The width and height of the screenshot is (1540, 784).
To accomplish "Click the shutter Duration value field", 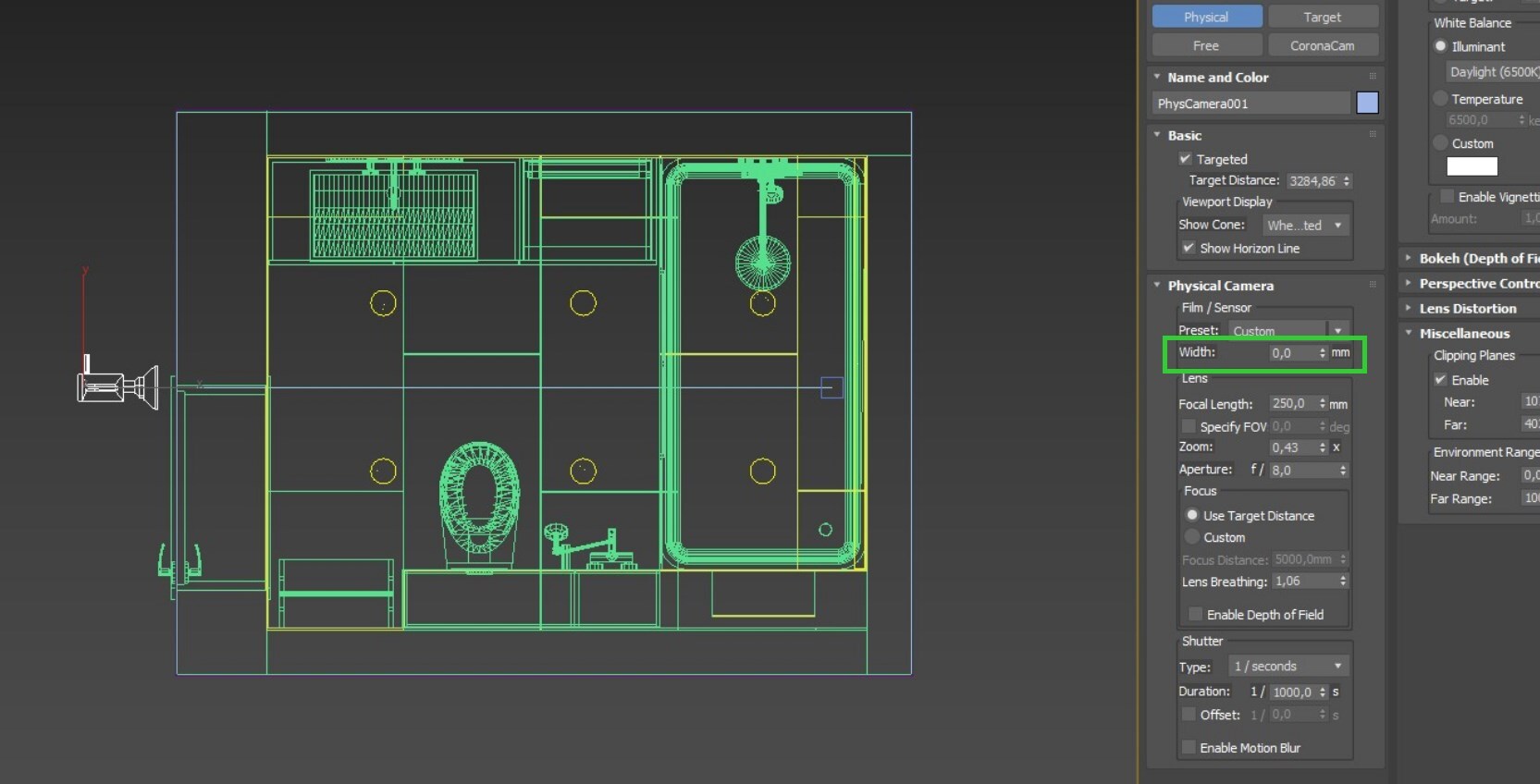I will 1293,692.
